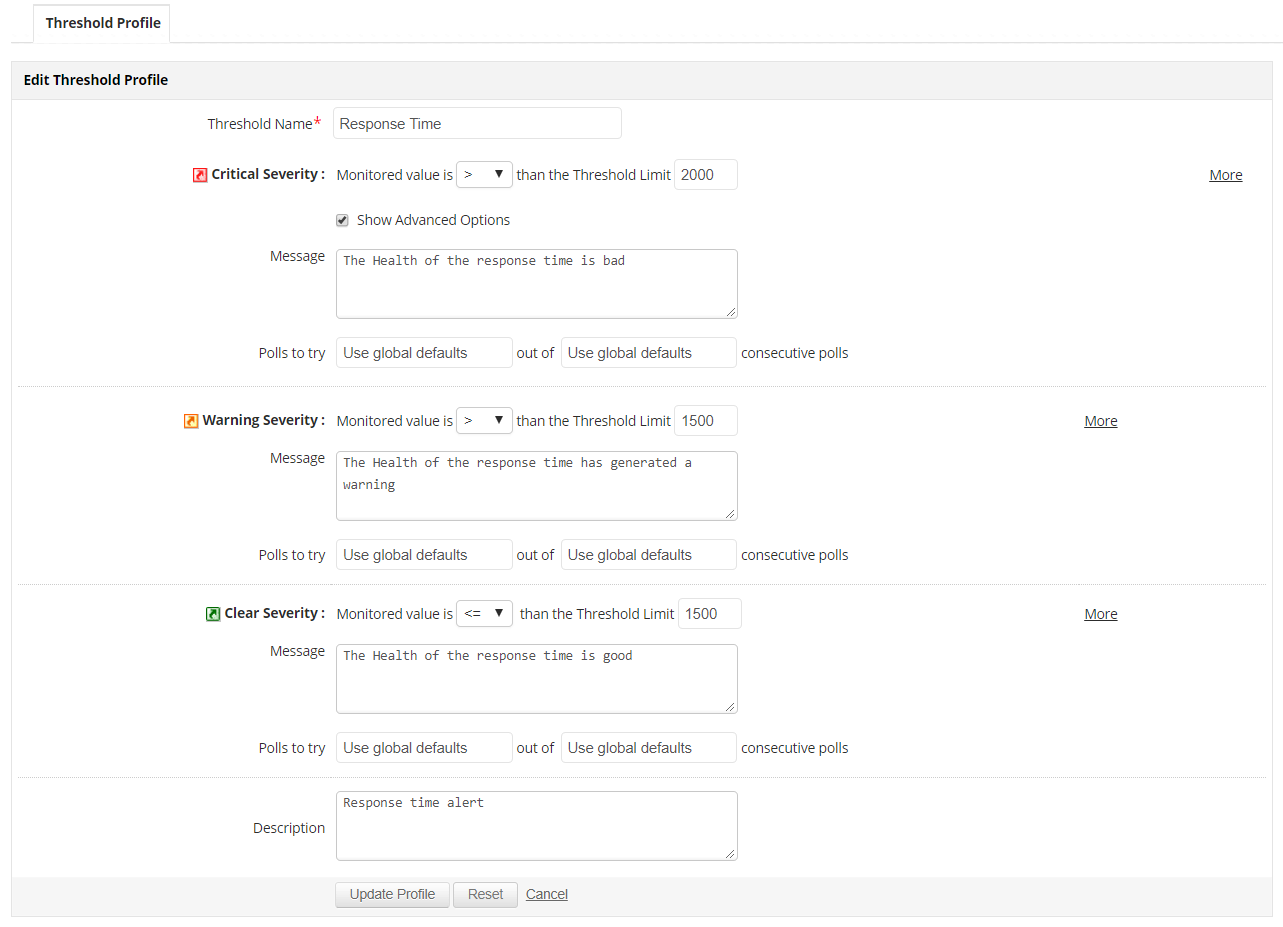1283x927 pixels.
Task: Focus the Threshold Name input field
Action: (x=477, y=124)
